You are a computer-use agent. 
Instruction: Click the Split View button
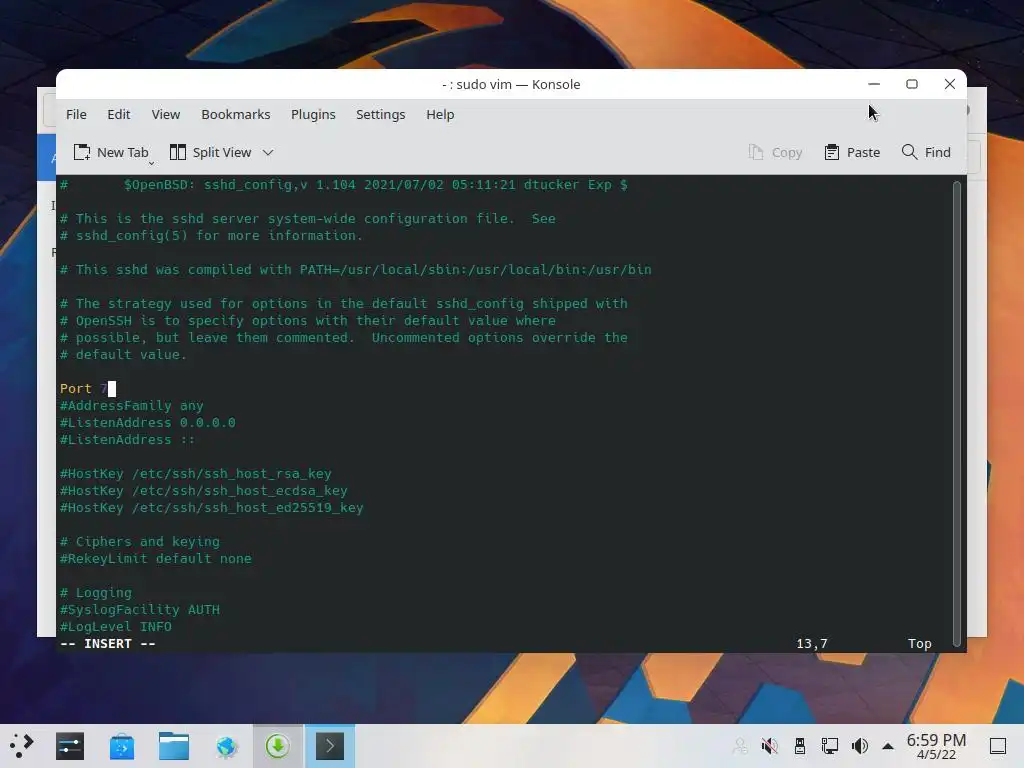210,152
